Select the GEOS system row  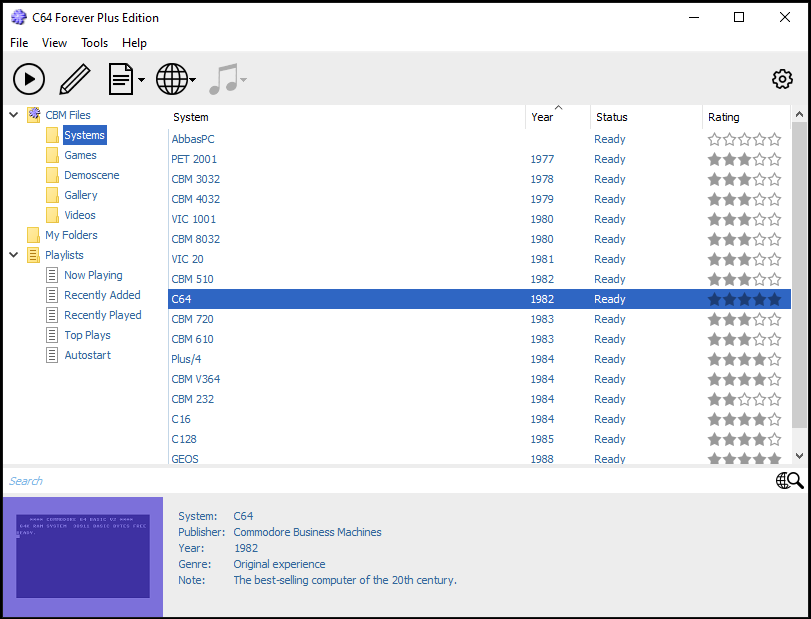[479, 458]
